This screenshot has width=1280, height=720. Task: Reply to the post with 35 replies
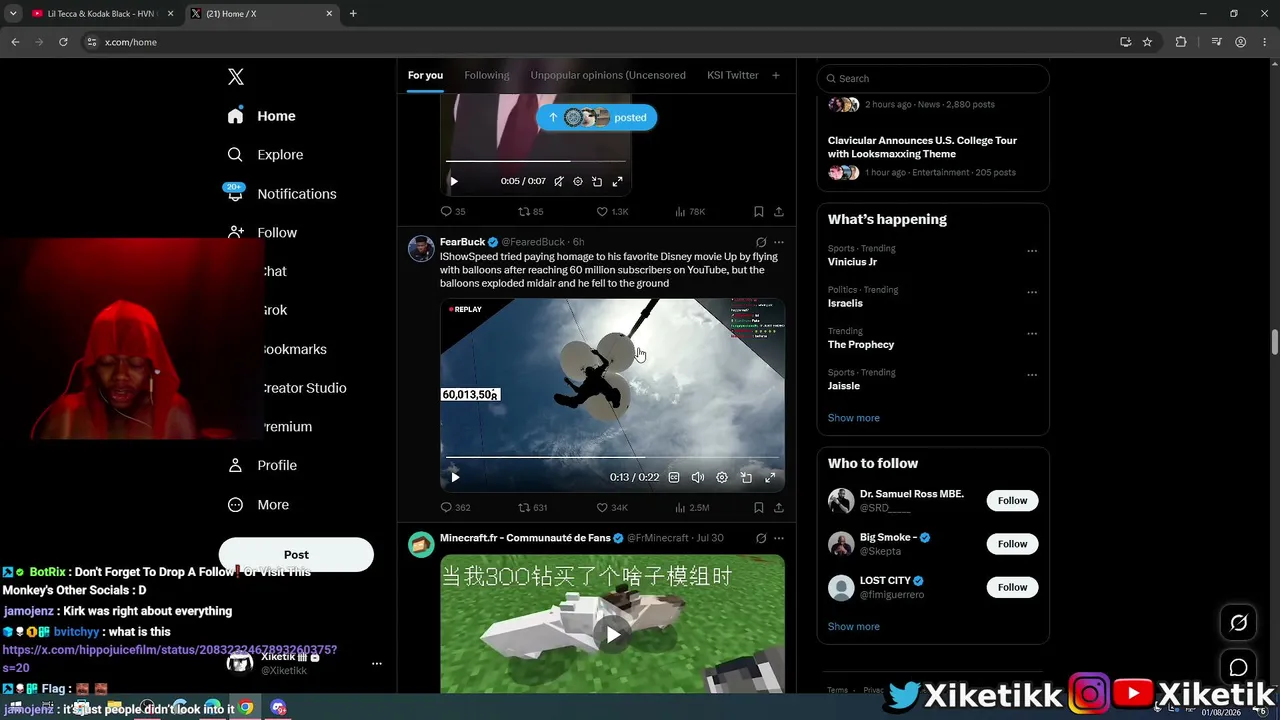point(453,212)
